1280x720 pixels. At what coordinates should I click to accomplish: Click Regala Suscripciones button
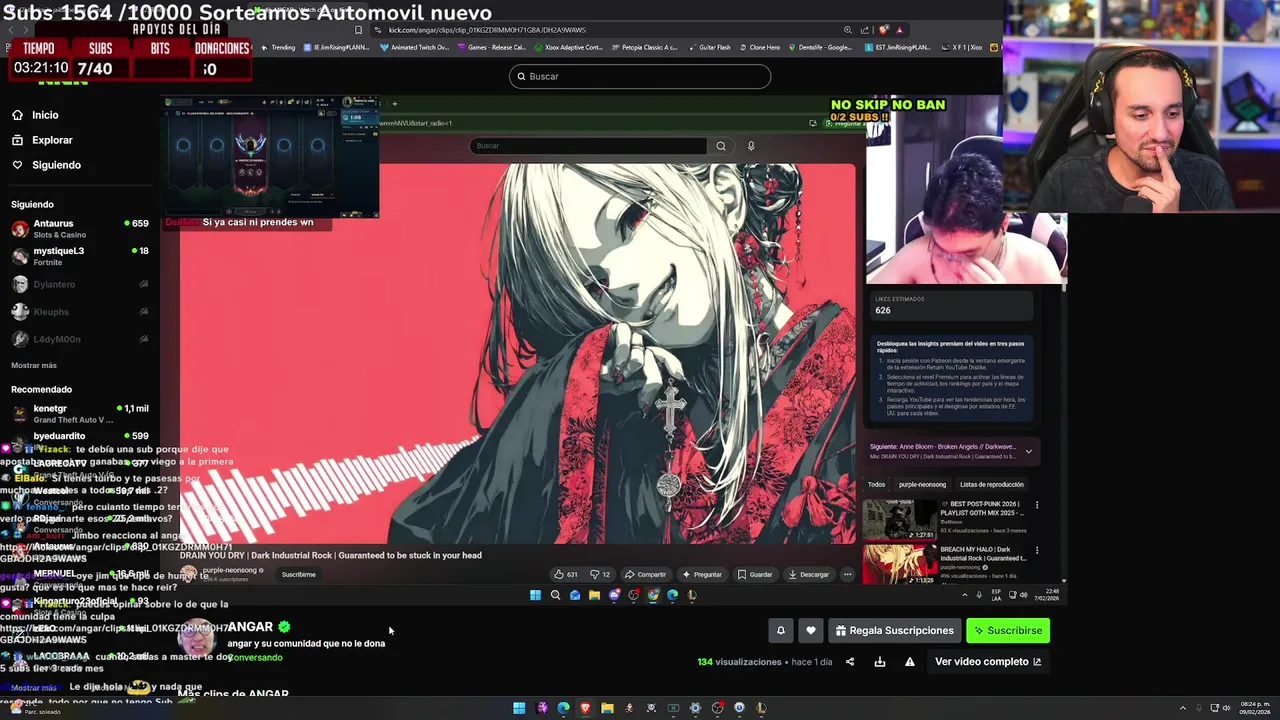(x=895, y=630)
